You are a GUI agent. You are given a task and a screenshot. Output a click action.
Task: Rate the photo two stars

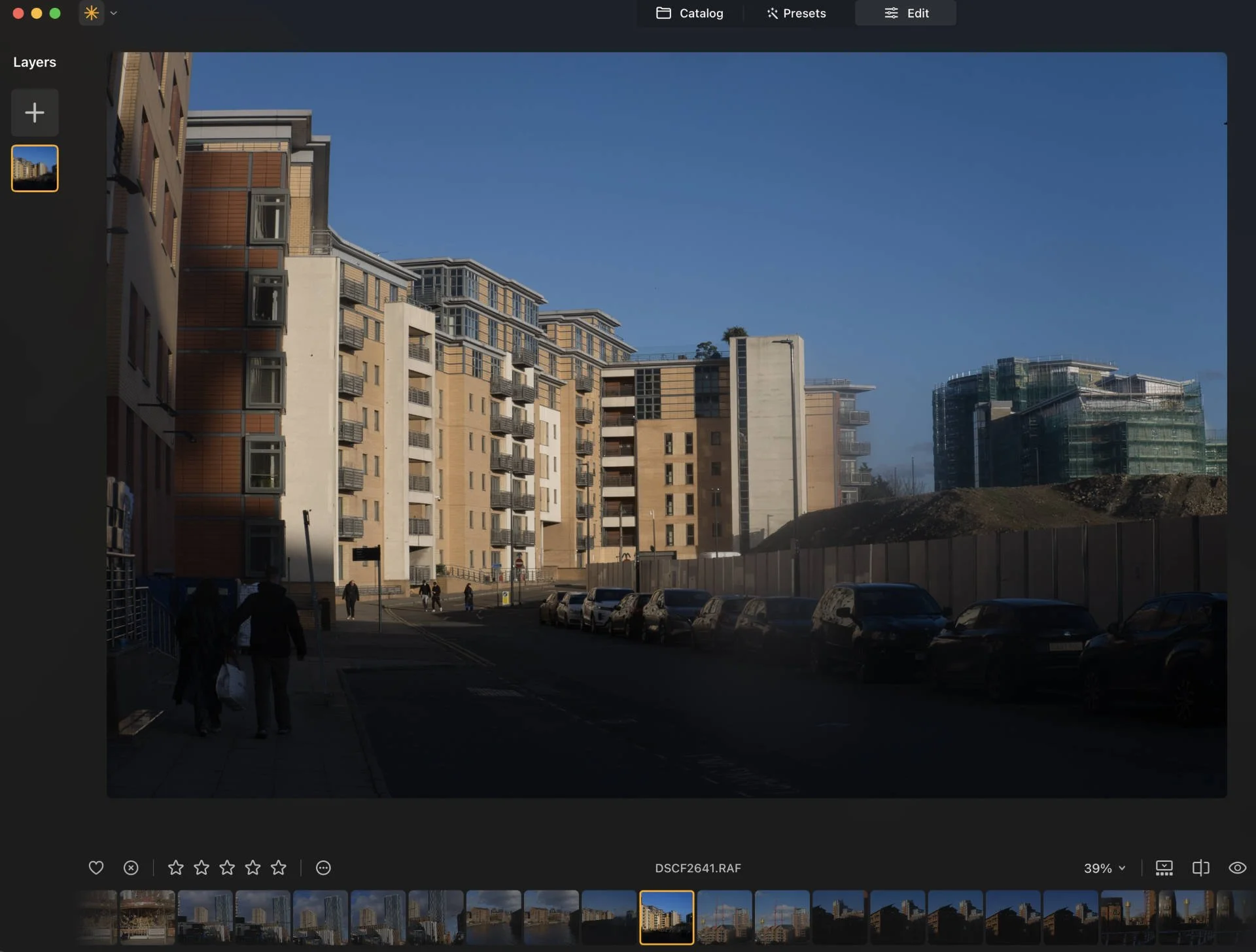[x=201, y=868]
